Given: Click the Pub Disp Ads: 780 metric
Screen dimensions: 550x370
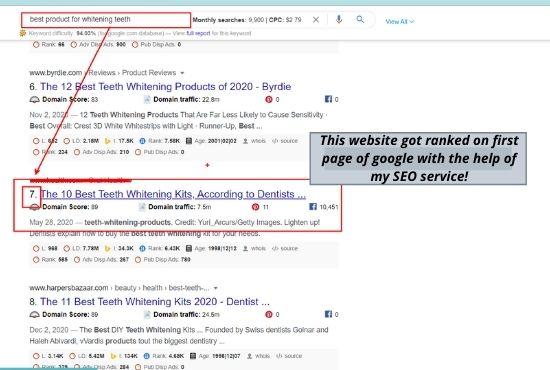Looking at the screenshot, I should coord(163,260).
